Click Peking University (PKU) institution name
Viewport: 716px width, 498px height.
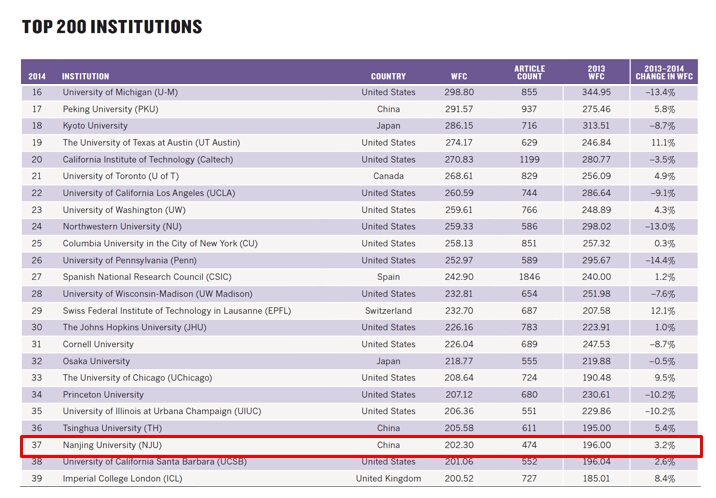(111, 109)
